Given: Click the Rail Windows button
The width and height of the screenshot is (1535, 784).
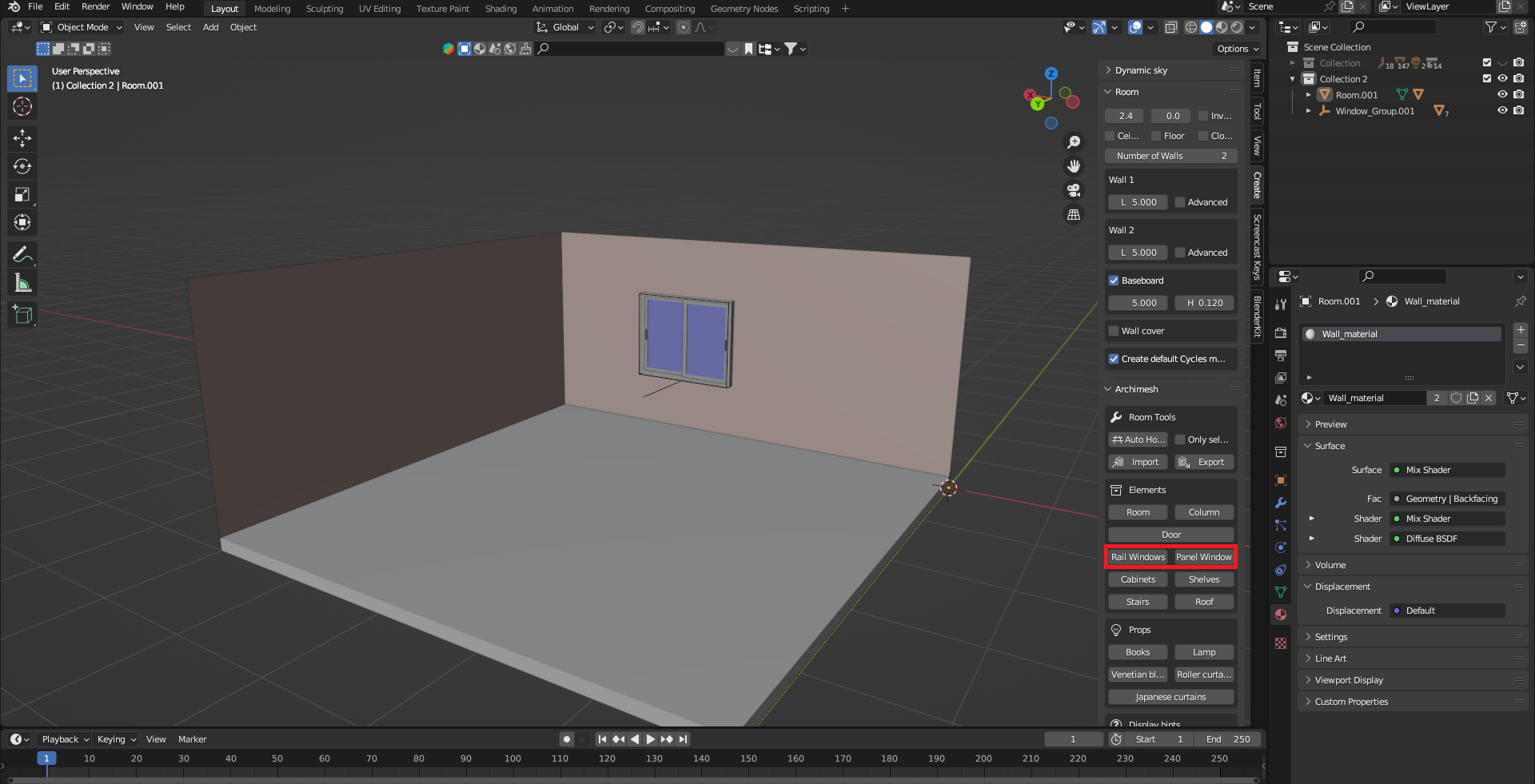Looking at the screenshot, I should (1138, 557).
